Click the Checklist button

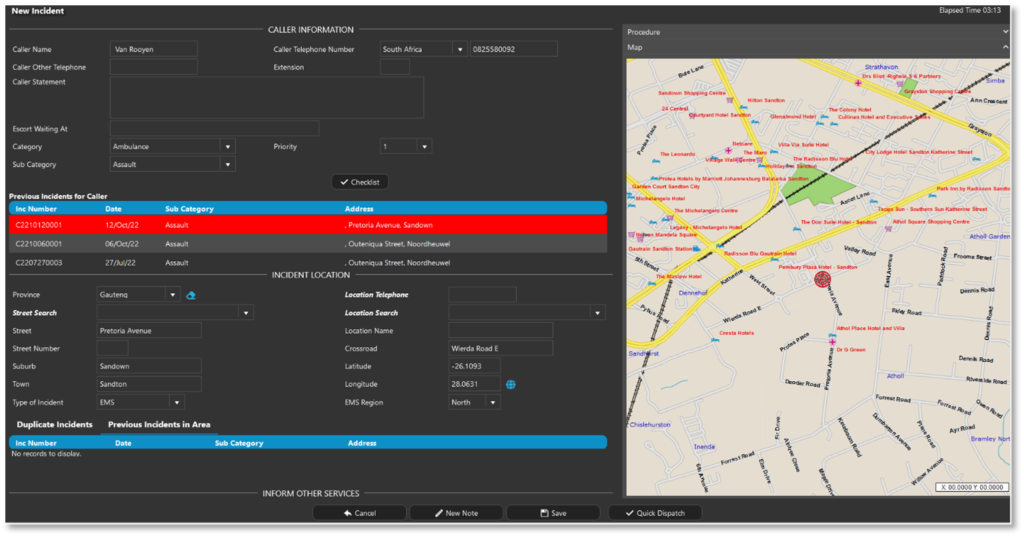[360, 182]
